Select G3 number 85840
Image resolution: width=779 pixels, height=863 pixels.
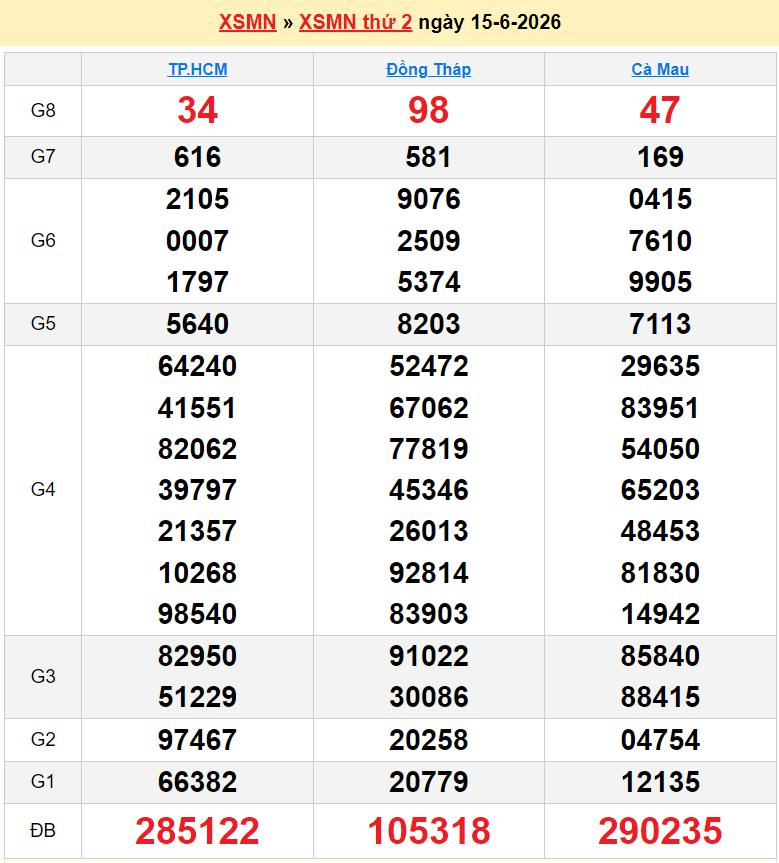coord(660,657)
